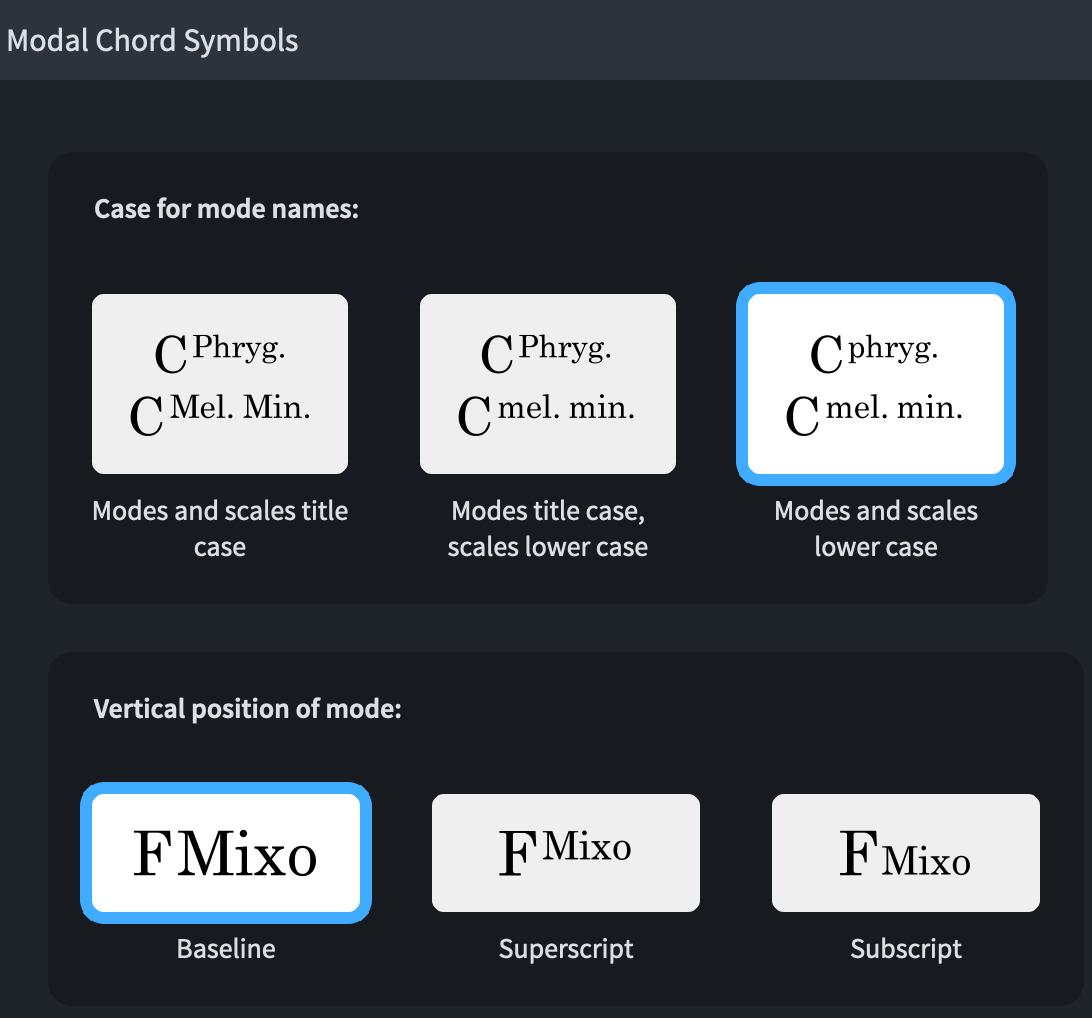1092x1018 pixels.
Task: Click the "Modes and scales lower case" caption
Action: 876,529
